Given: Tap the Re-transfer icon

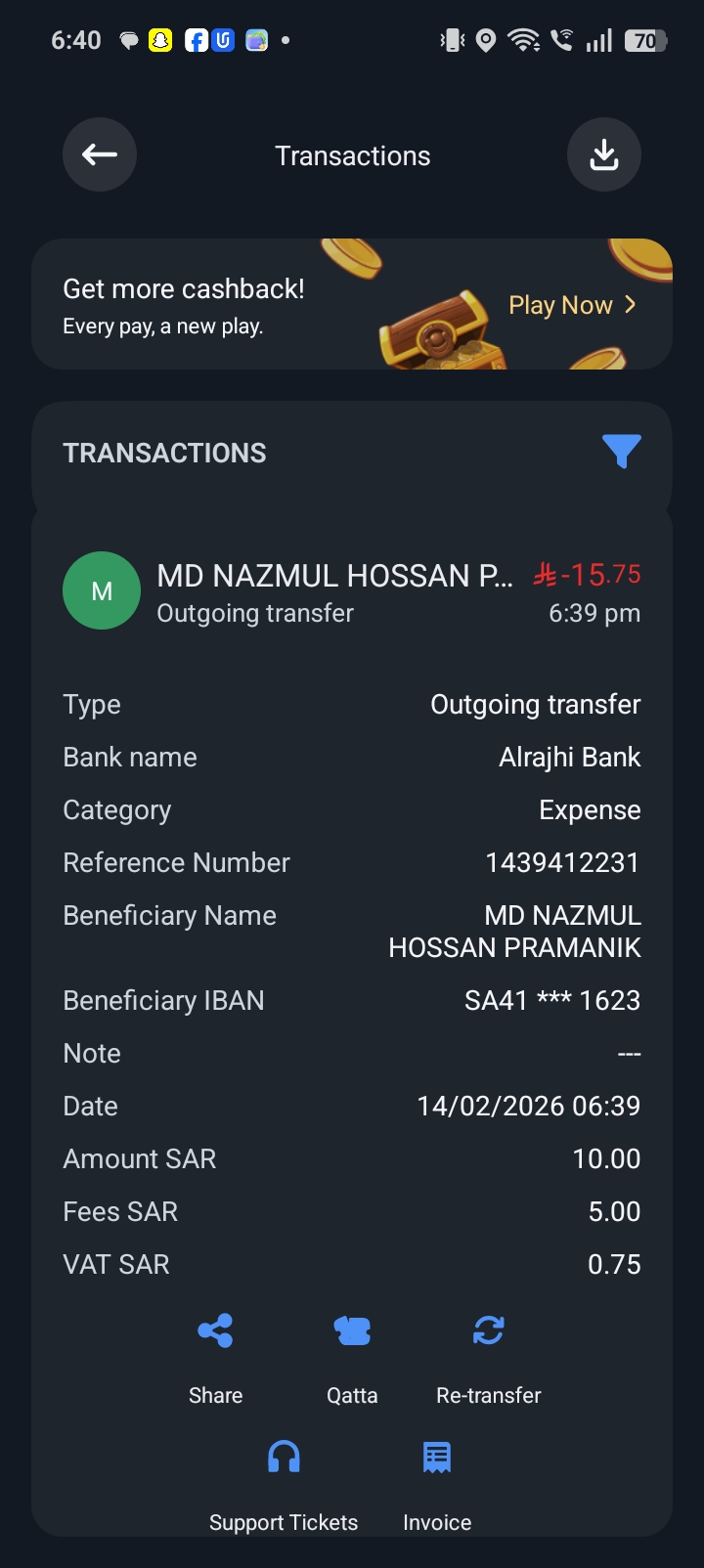Looking at the screenshot, I should 488,1330.
